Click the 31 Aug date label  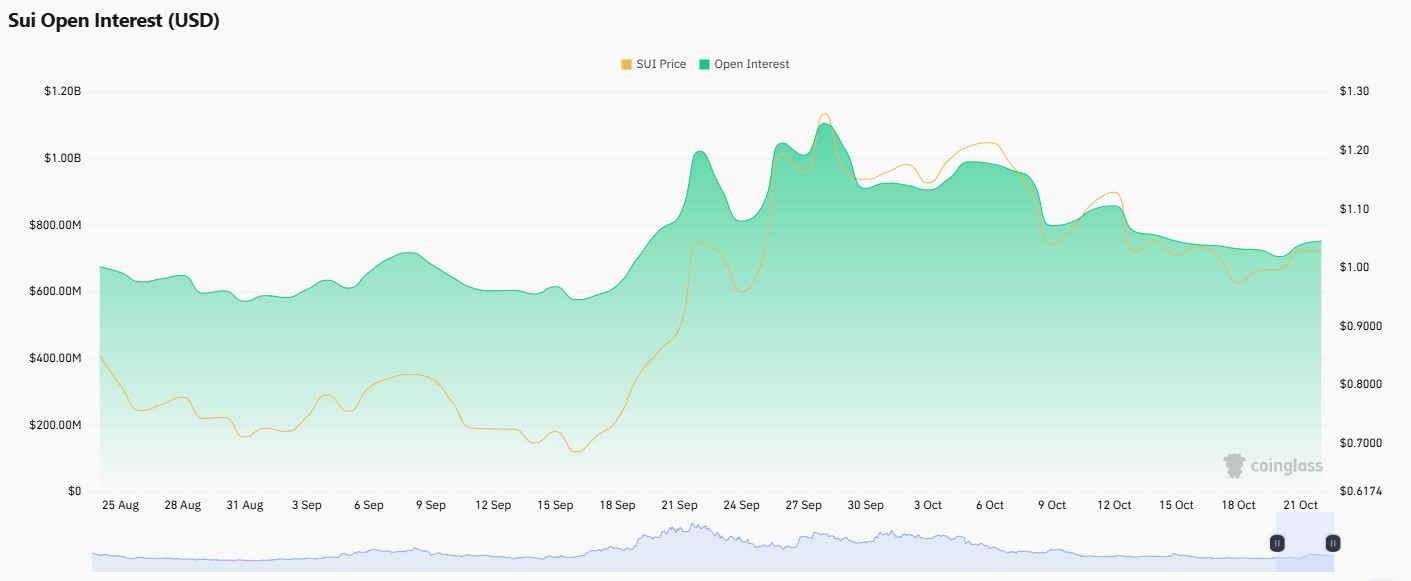(244, 505)
